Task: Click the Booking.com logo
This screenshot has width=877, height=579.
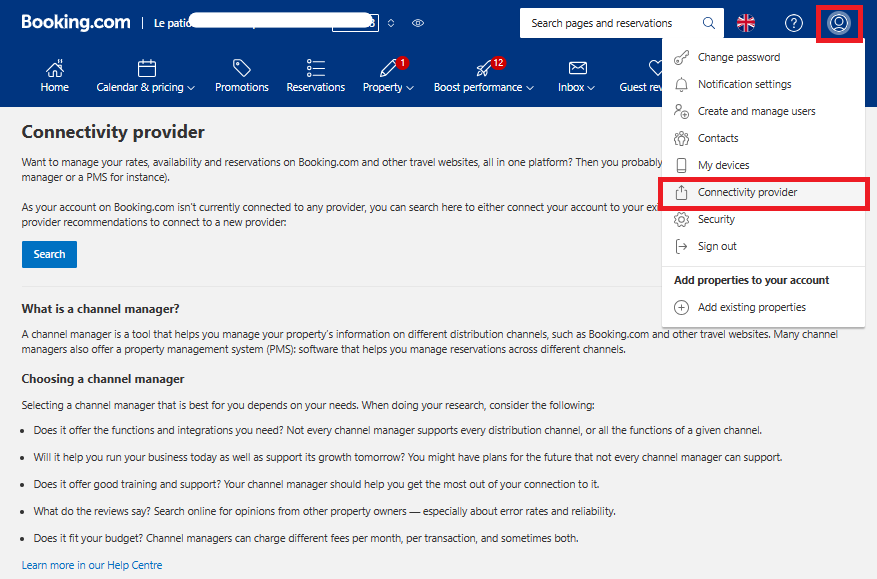Action: pos(76,22)
